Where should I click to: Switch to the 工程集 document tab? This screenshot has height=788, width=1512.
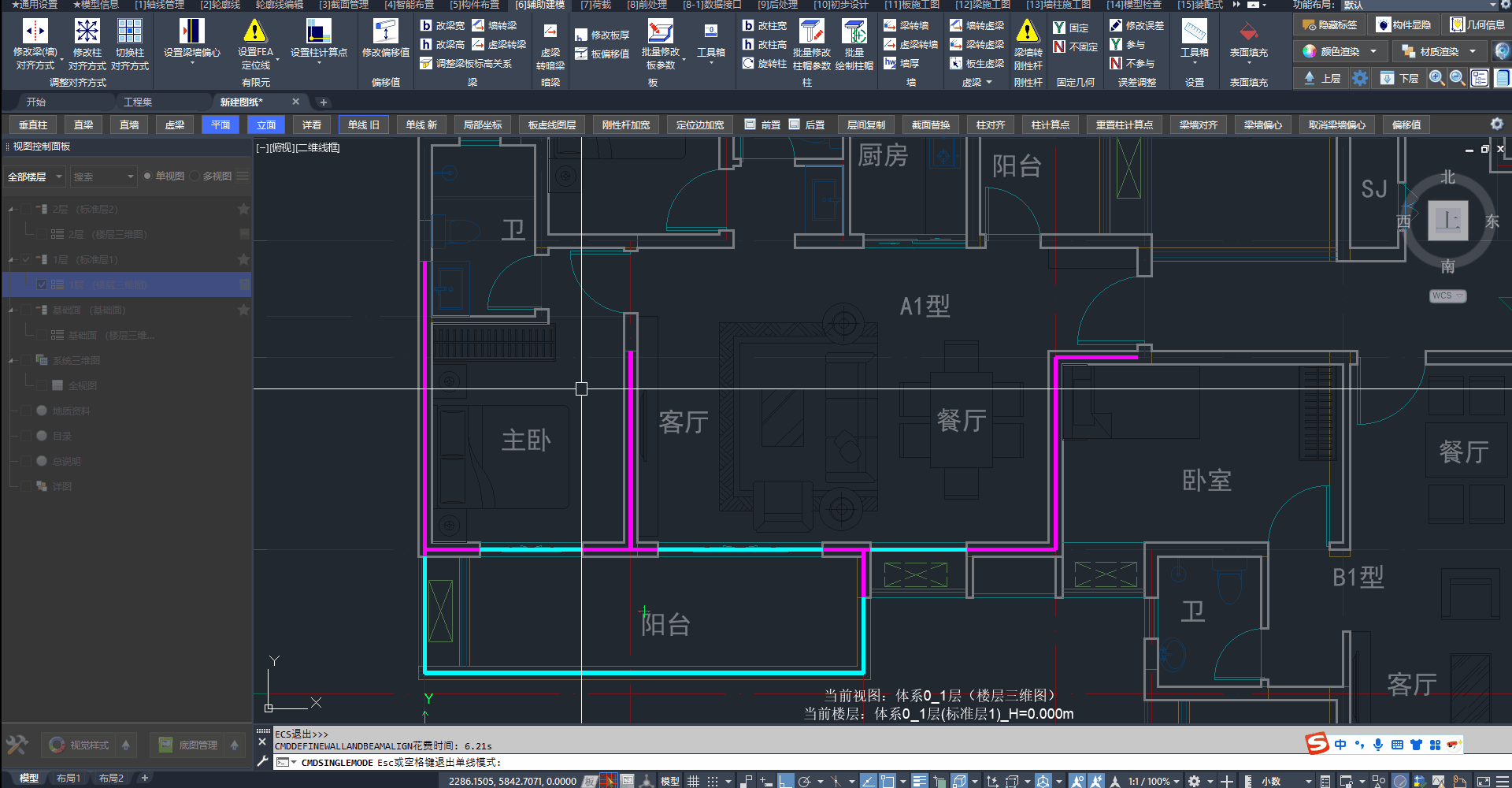pyautogui.click(x=138, y=102)
